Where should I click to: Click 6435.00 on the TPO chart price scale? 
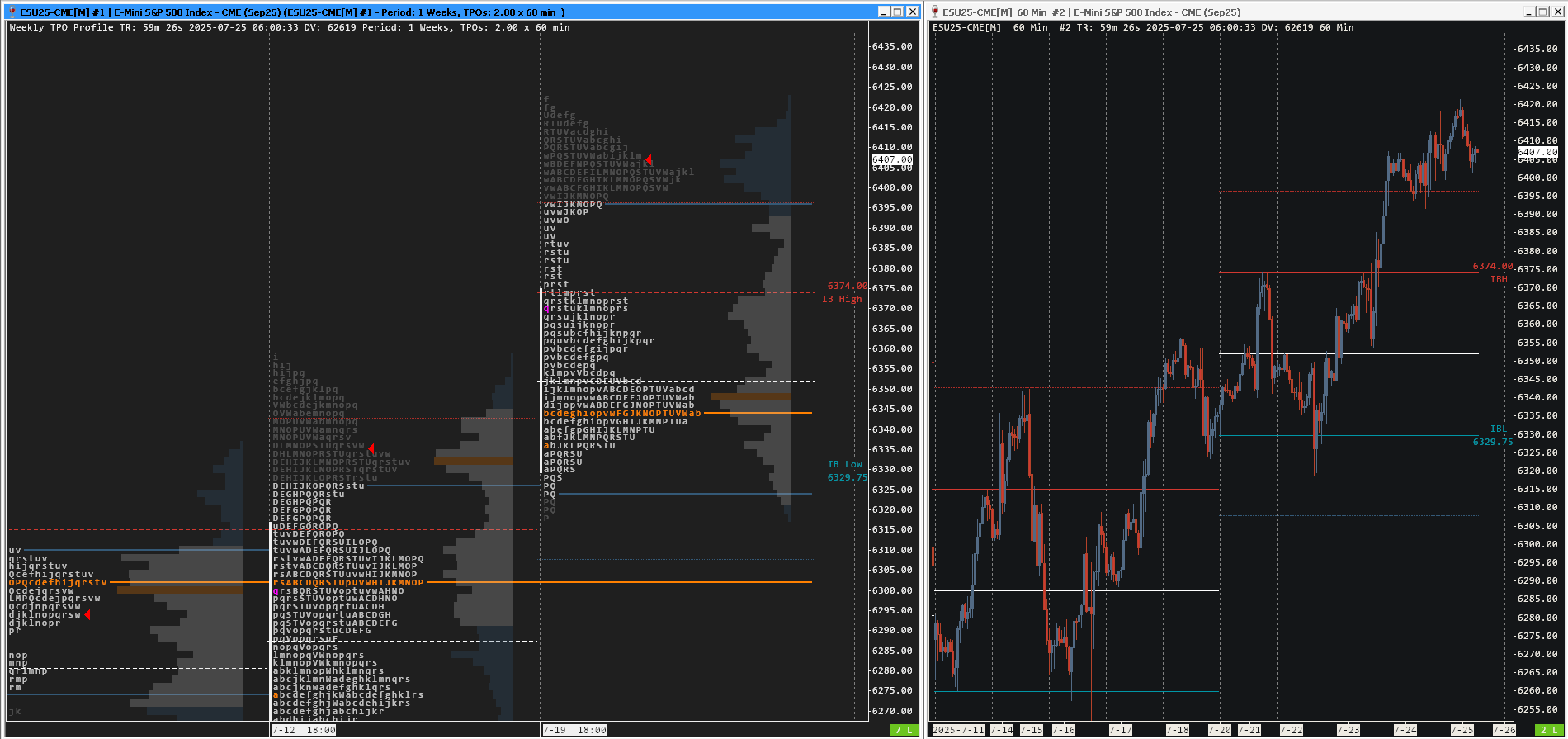point(892,46)
